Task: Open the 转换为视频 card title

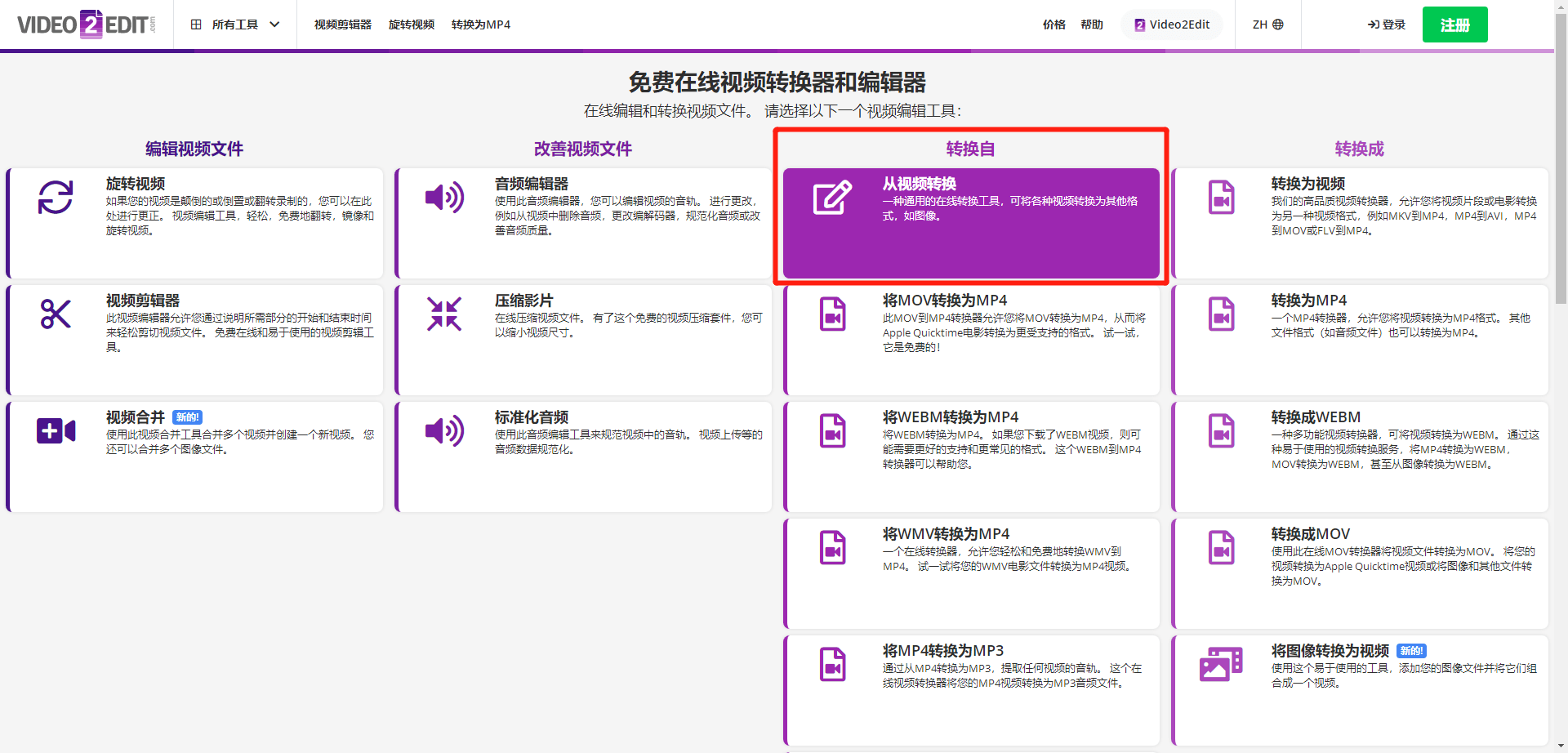Action: click(x=1308, y=184)
